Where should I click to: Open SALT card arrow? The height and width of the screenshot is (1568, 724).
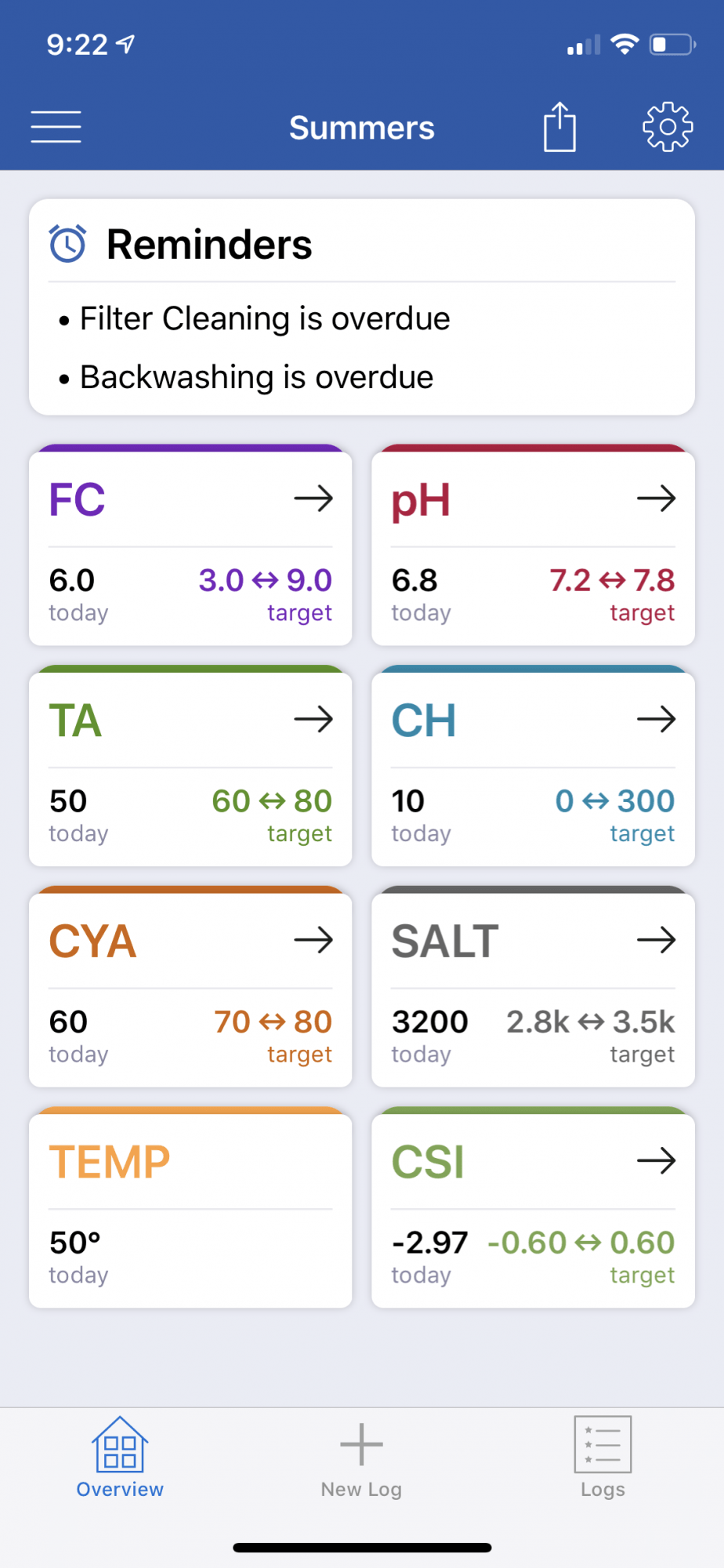coord(657,939)
